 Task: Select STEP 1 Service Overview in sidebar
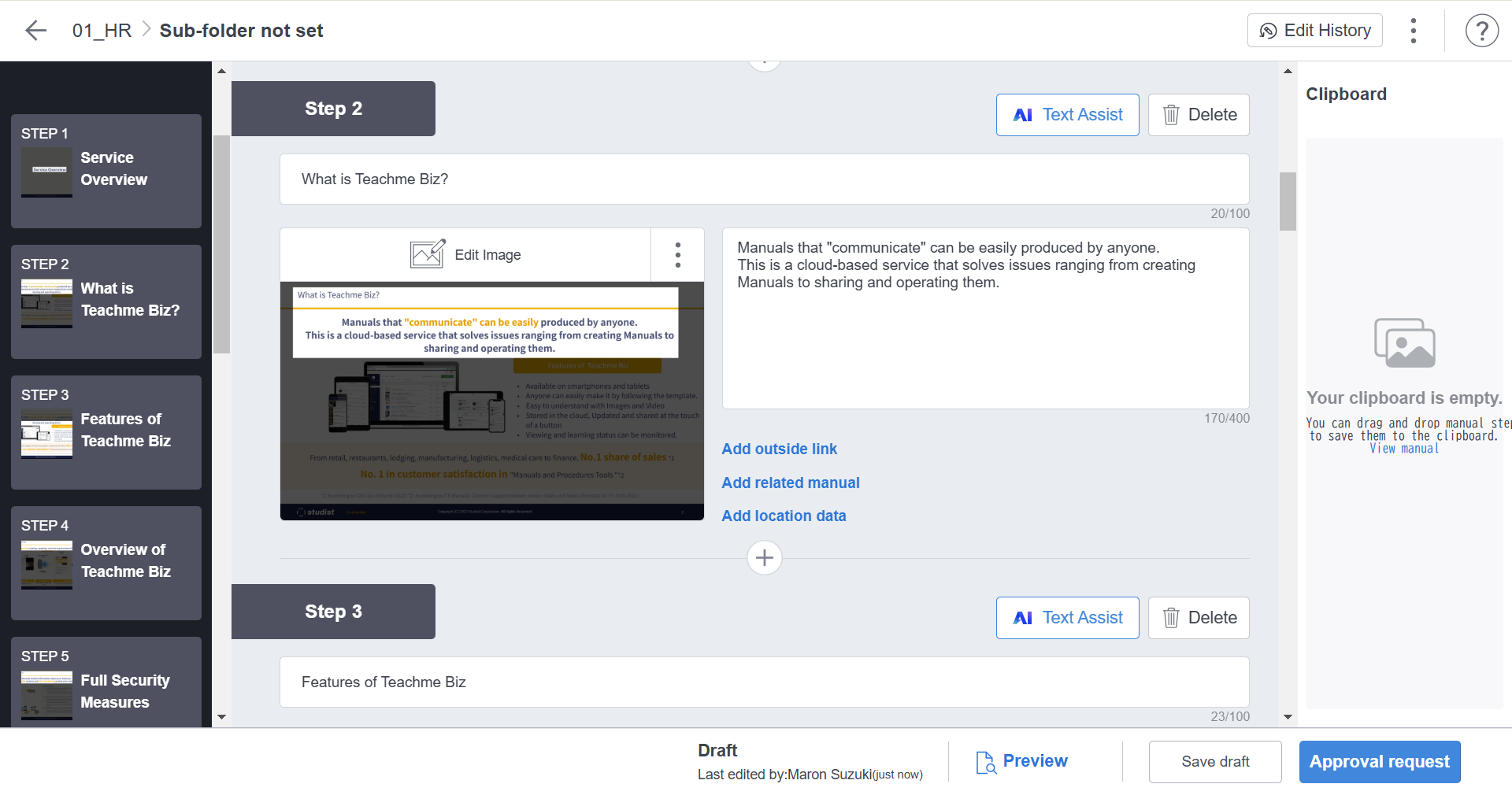[x=106, y=171]
